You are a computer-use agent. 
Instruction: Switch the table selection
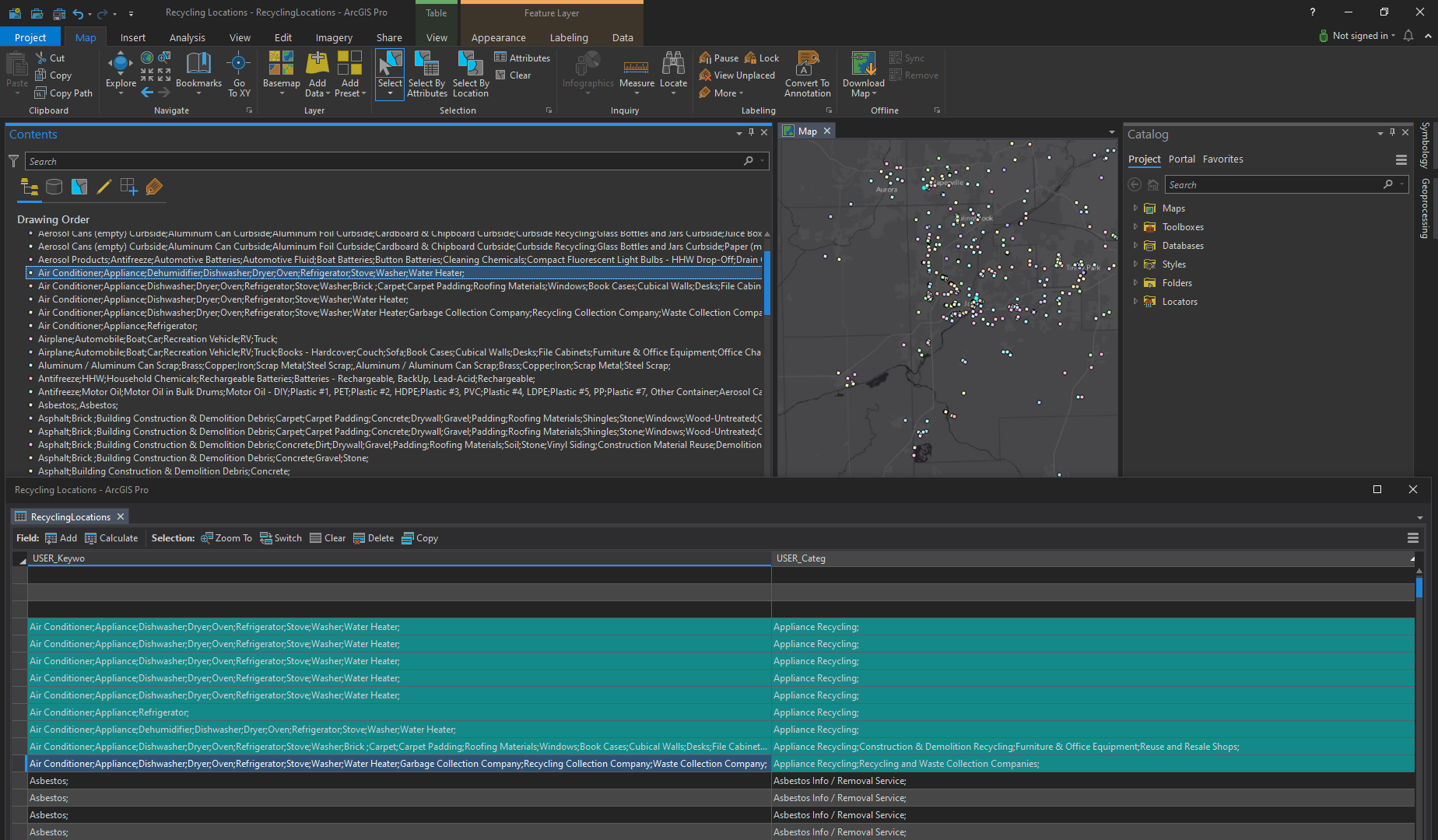tap(281, 538)
